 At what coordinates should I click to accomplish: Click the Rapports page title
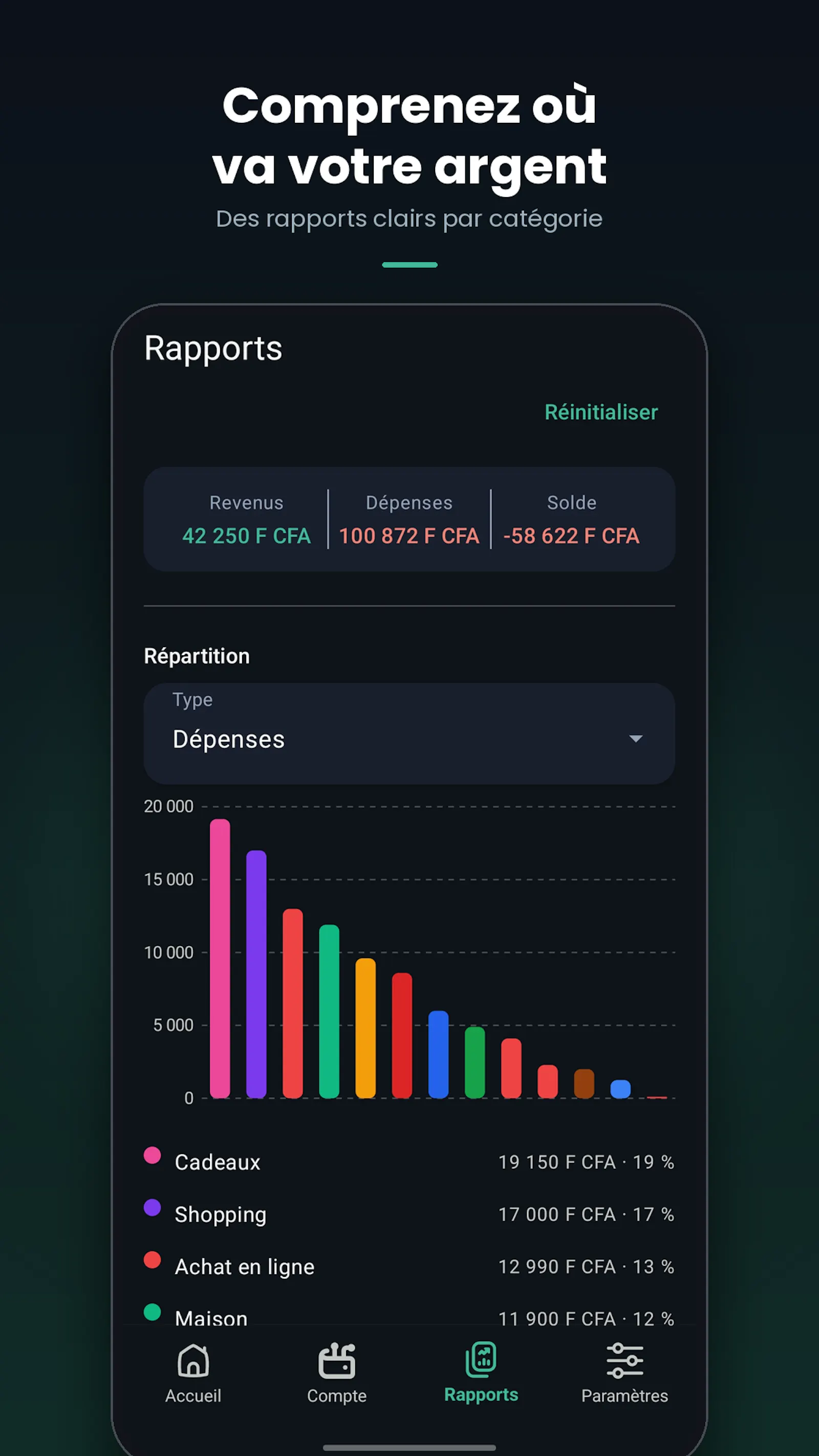(x=213, y=348)
